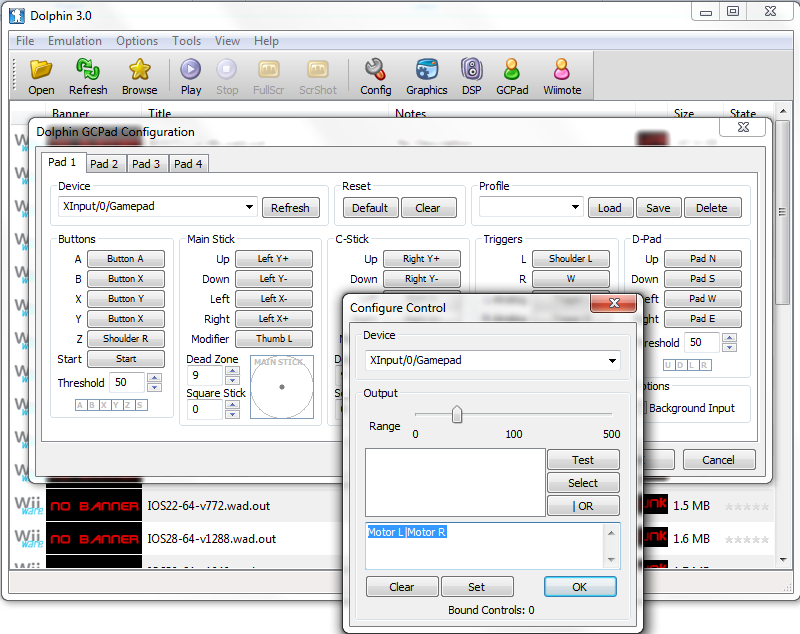Click the Open folder icon in toolbar

[x=41, y=77]
